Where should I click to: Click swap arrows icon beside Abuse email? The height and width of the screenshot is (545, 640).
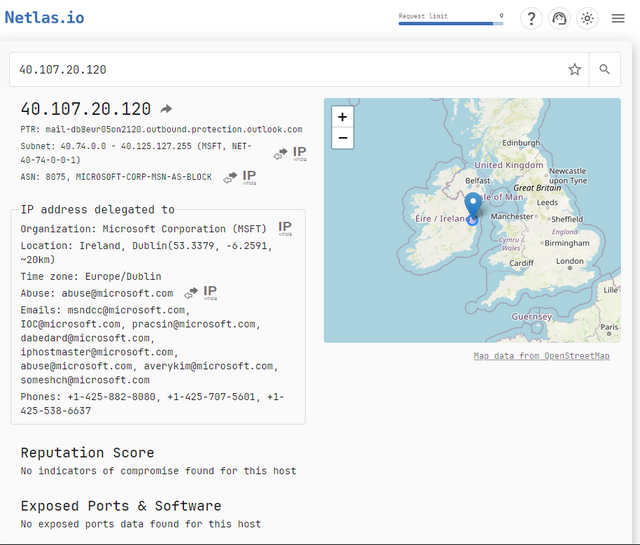pyautogui.click(x=191, y=293)
